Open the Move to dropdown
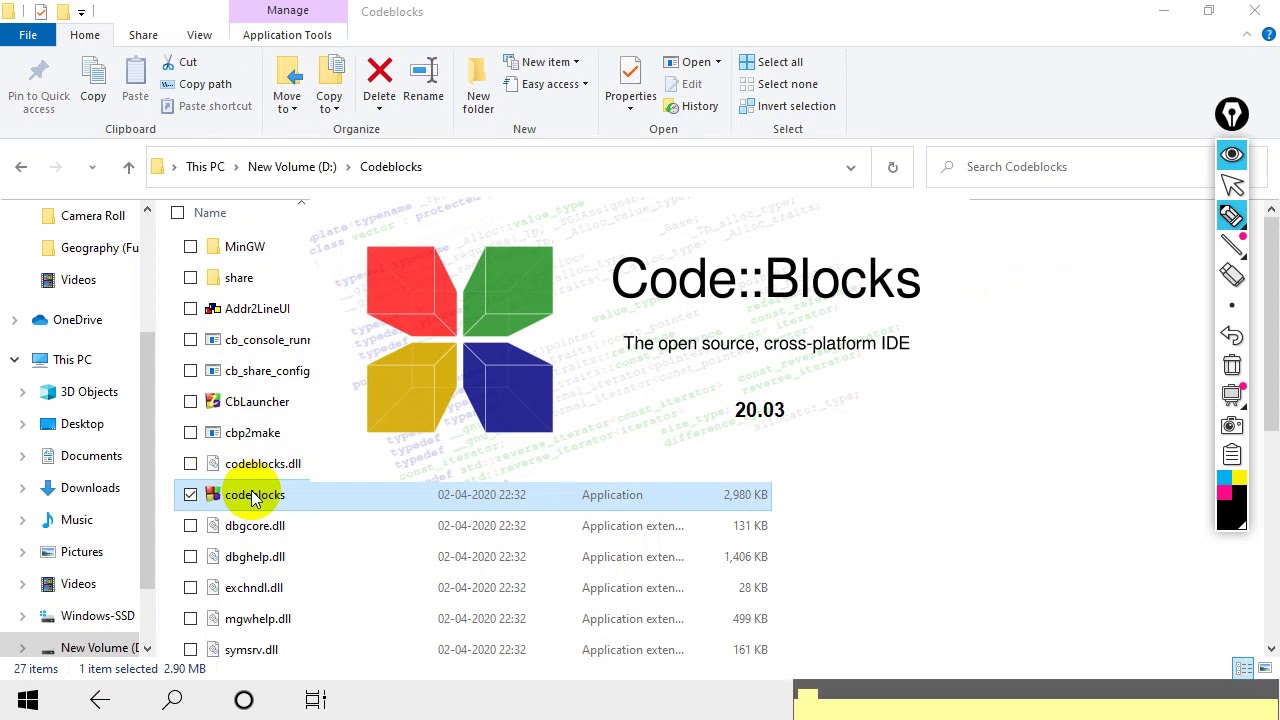This screenshot has width=1280, height=720. [287, 103]
